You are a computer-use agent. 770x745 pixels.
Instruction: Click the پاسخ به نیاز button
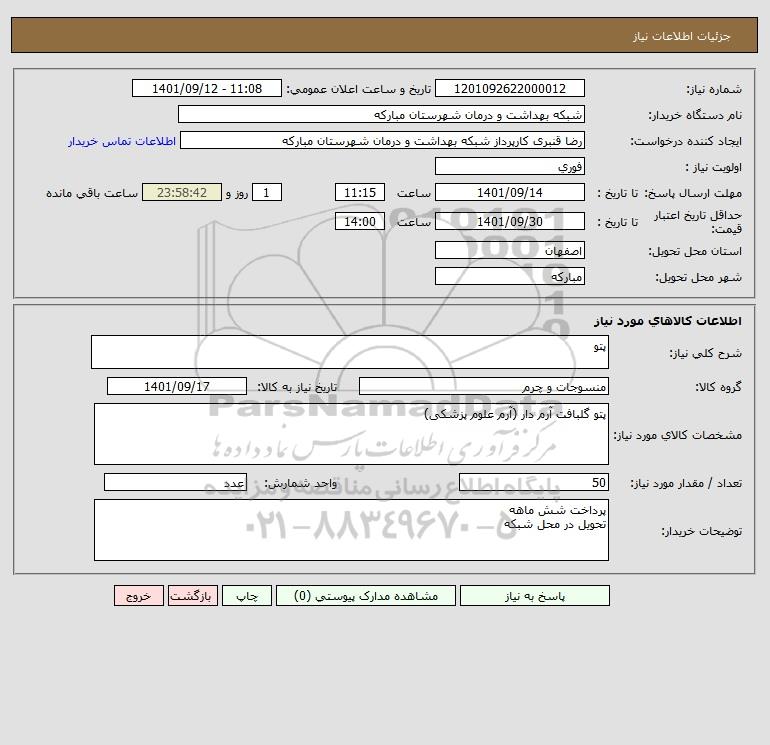535,596
